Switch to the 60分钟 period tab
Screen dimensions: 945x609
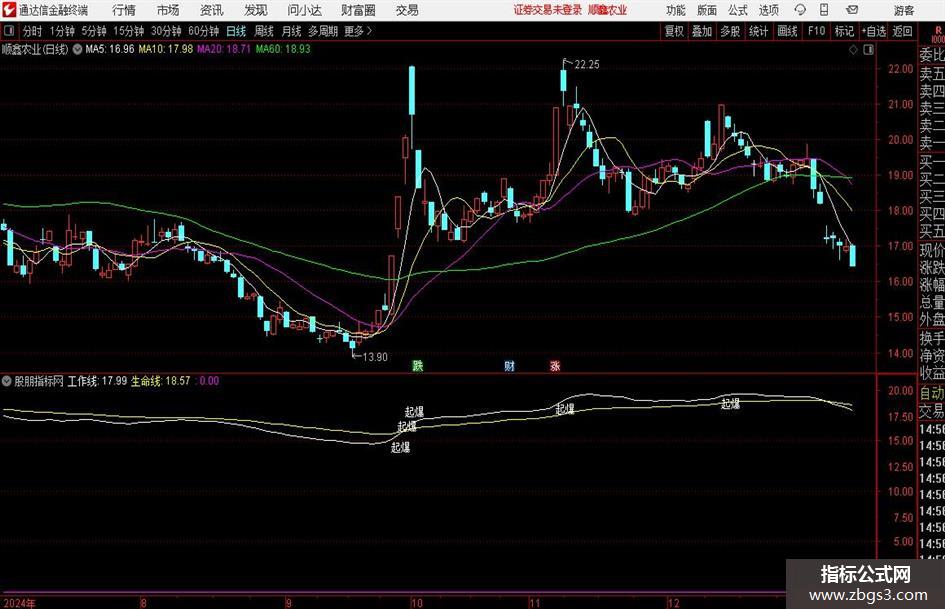pyautogui.click(x=204, y=31)
